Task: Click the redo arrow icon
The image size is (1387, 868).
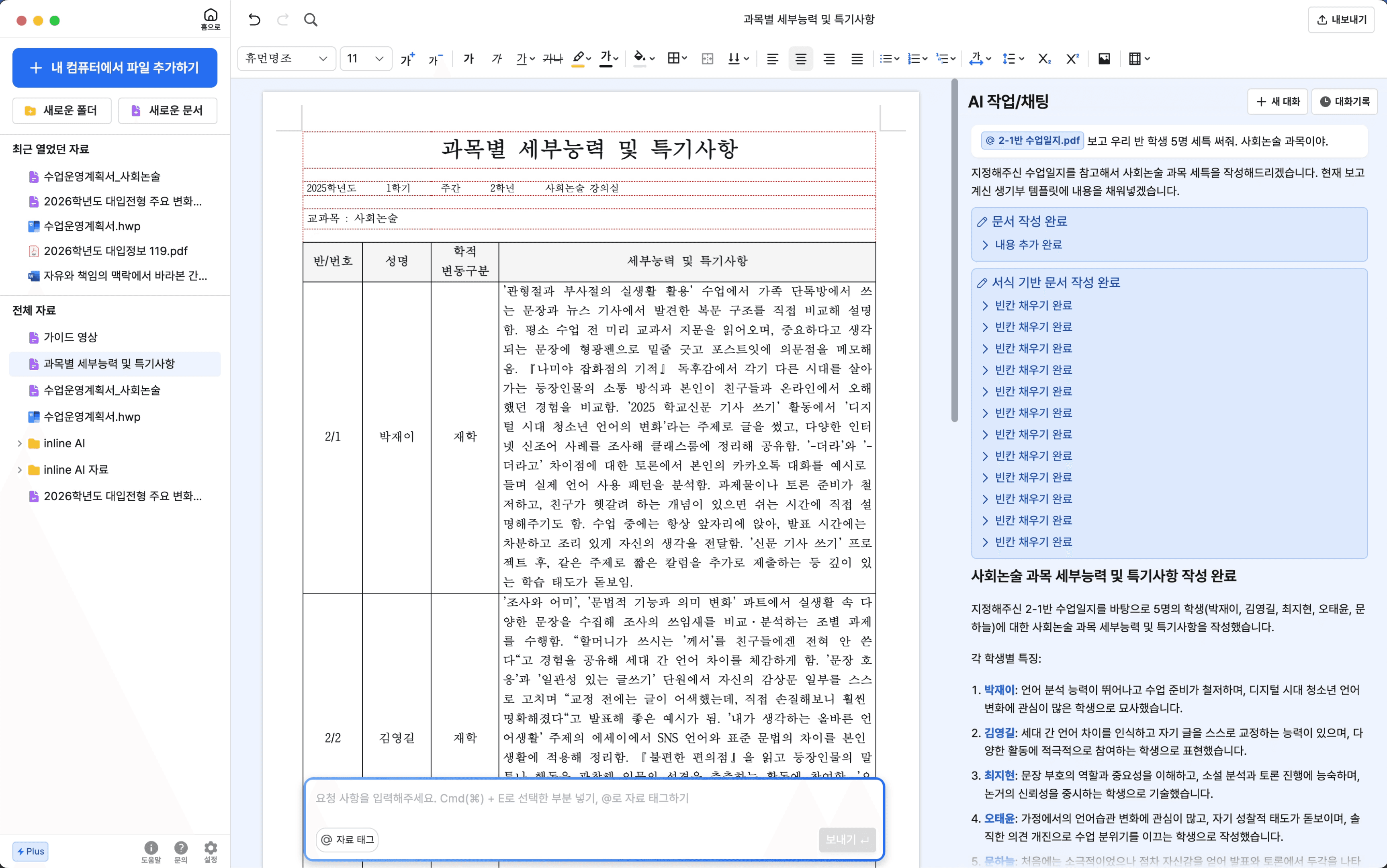Action: pos(283,20)
